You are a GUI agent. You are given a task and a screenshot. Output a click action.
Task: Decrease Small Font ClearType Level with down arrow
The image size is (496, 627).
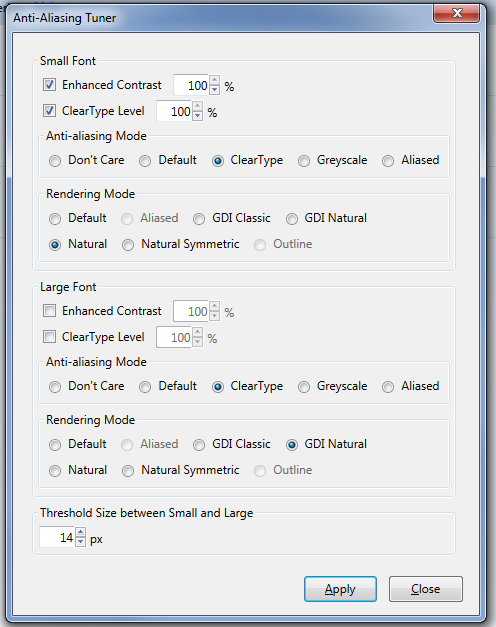pos(198,116)
